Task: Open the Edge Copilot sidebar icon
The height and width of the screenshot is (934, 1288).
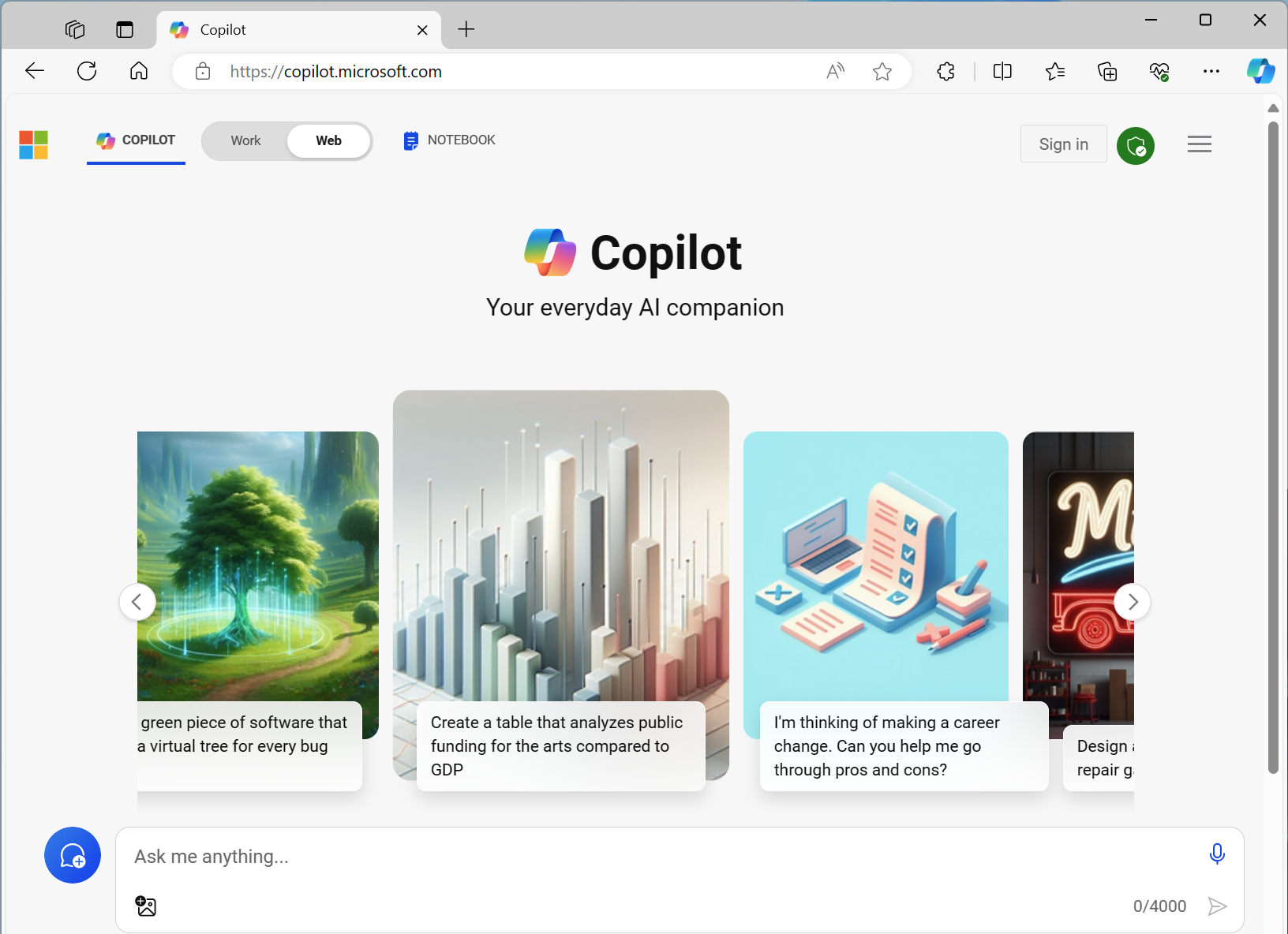Action: (1260, 71)
